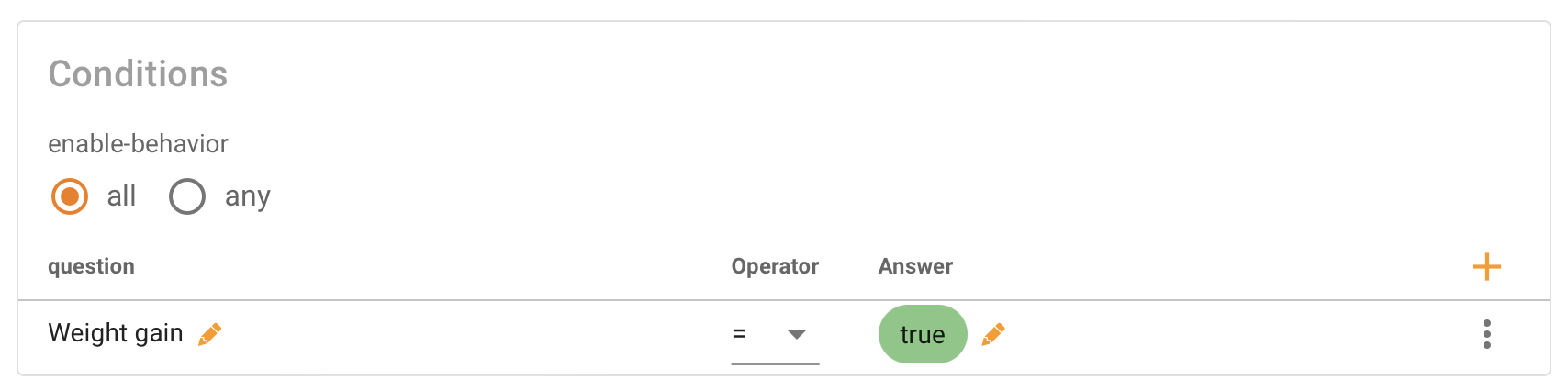Click the word "gain" in the question
This screenshot has width=1568, height=391.
[x=158, y=334]
